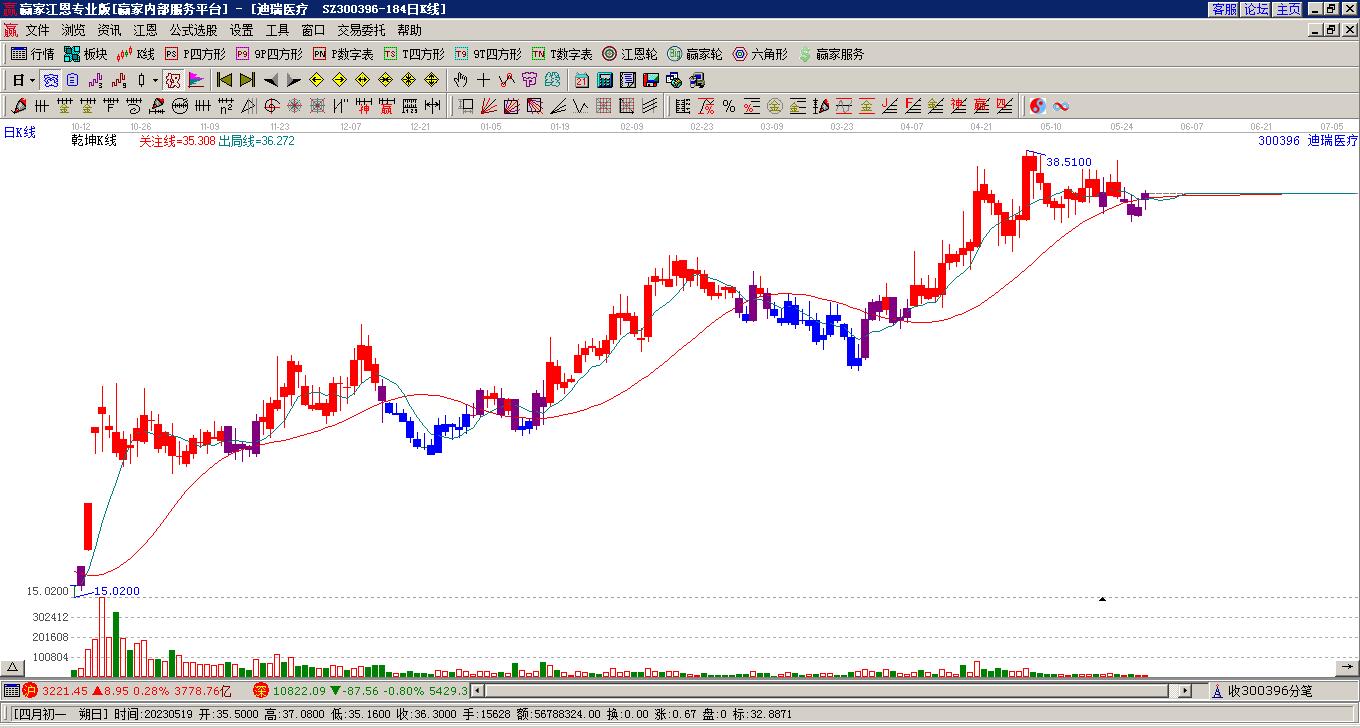Click the circled 金 golden ratio icon
Screen dimensions: 1360x728
(x=775, y=105)
